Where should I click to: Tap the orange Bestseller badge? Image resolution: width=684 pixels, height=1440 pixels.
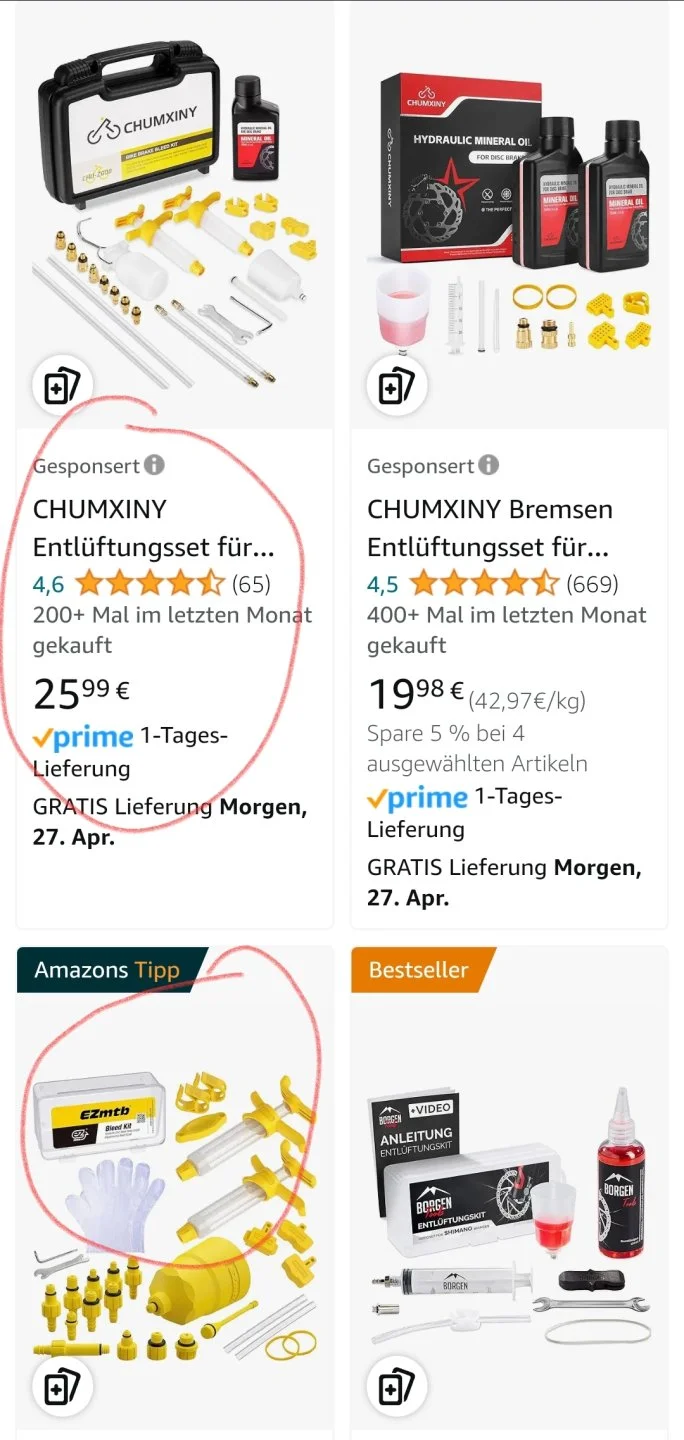point(419,970)
